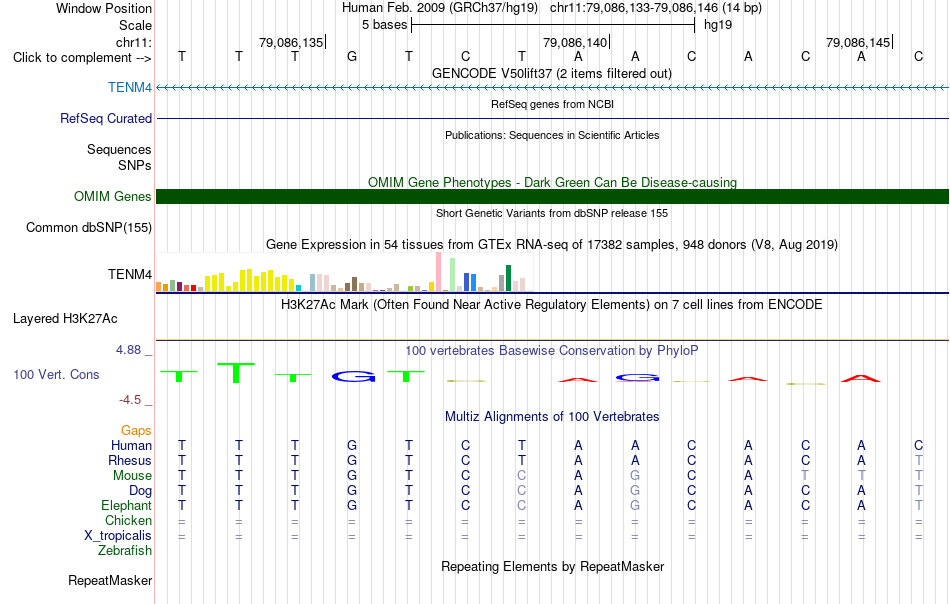Open the Layered H3K27Ac track settings
The width and height of the screenshot is (950, 604).
(x=65, y=319)
